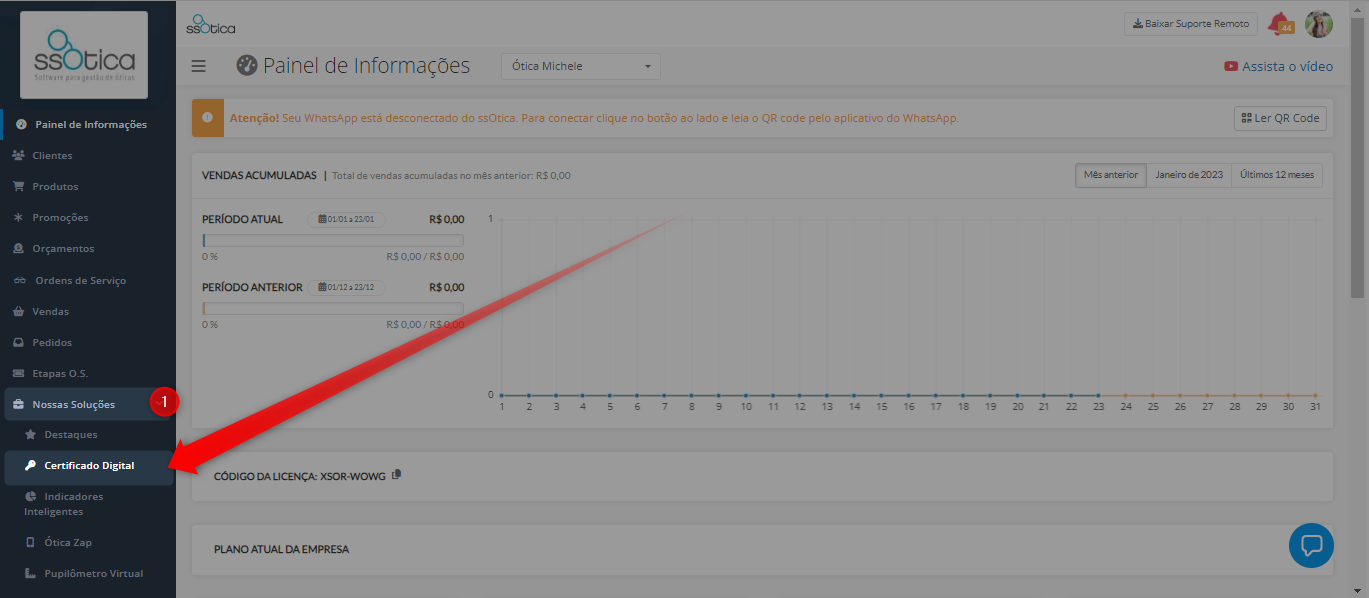
Task: Click the 01/12 a 23/12 date badge
Action: tap(346, 287)
